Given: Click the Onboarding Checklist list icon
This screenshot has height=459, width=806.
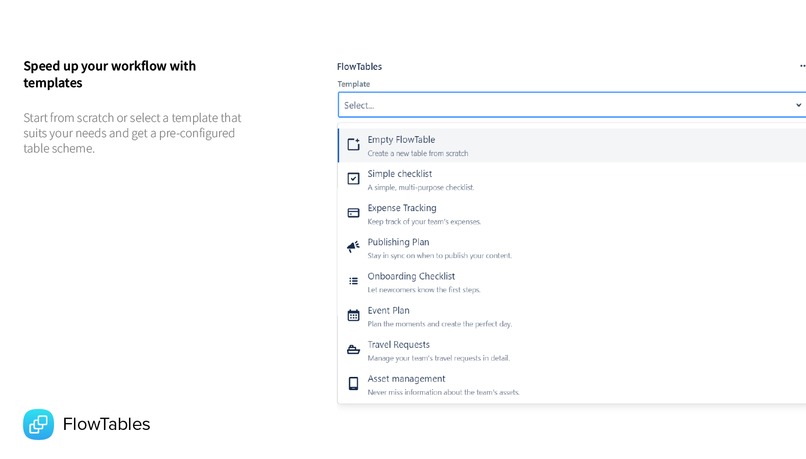Looking at the screenshot, I should [x=353, y=281].
